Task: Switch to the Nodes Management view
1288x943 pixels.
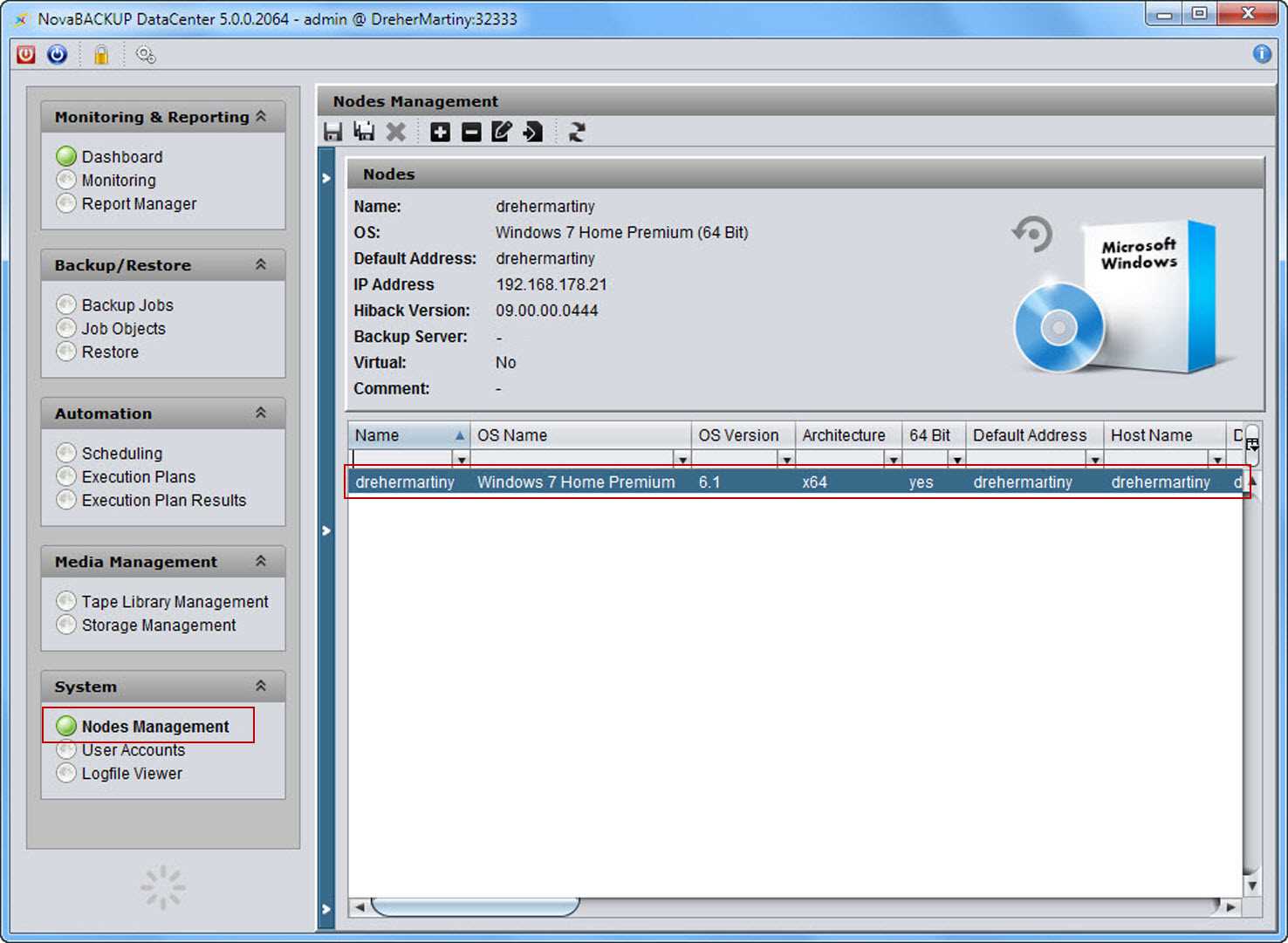Action: [x=154, y=726]
